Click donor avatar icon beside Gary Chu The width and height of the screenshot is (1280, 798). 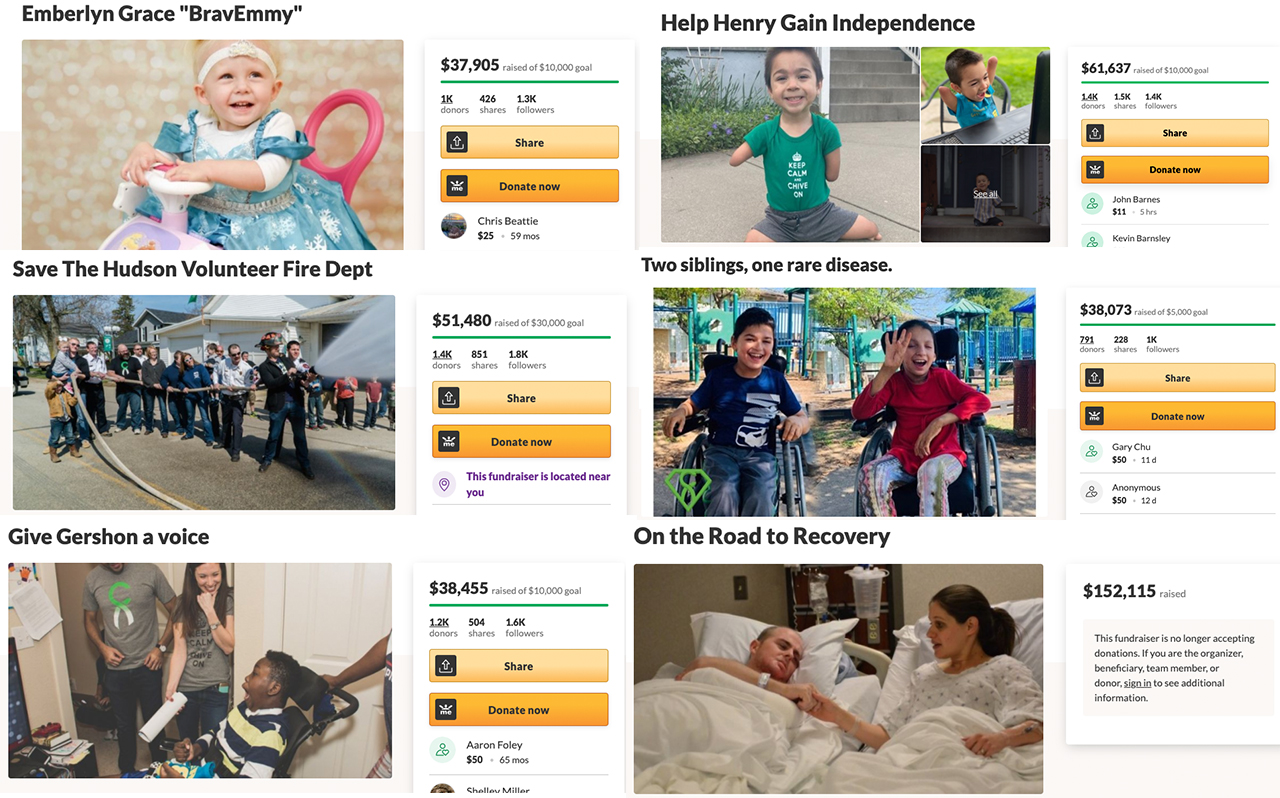[1091, 452]
